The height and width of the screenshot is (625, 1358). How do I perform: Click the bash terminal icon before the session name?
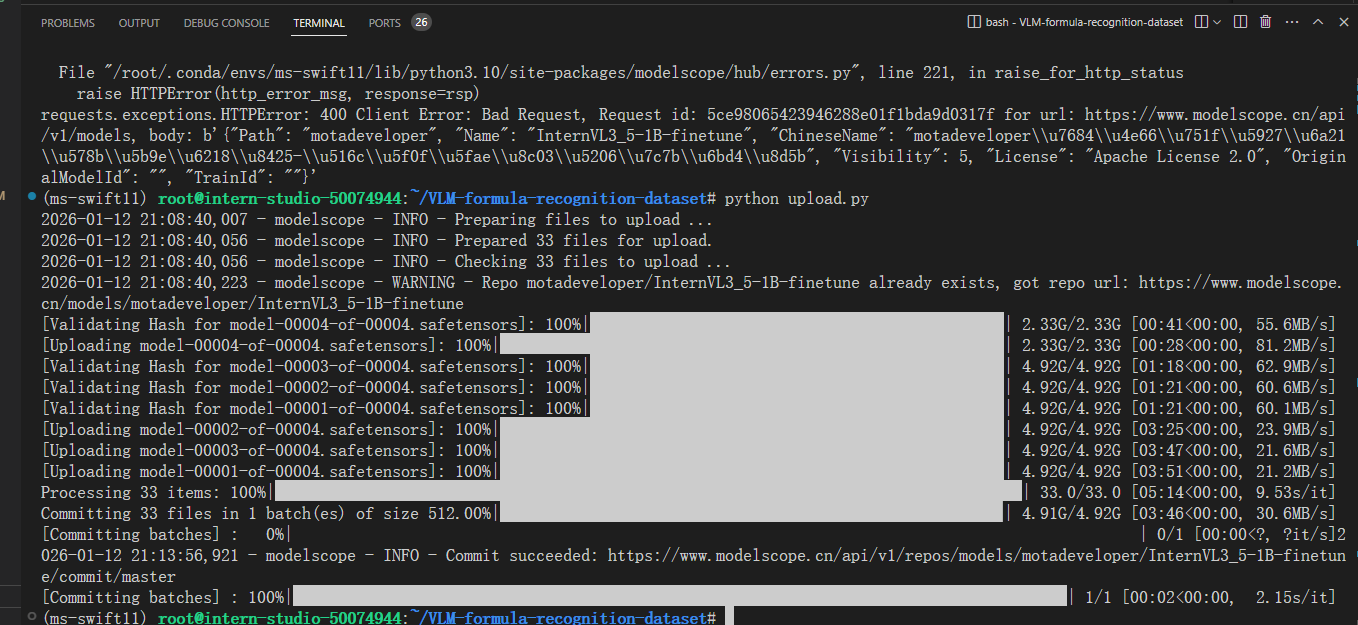click(975, 22)
